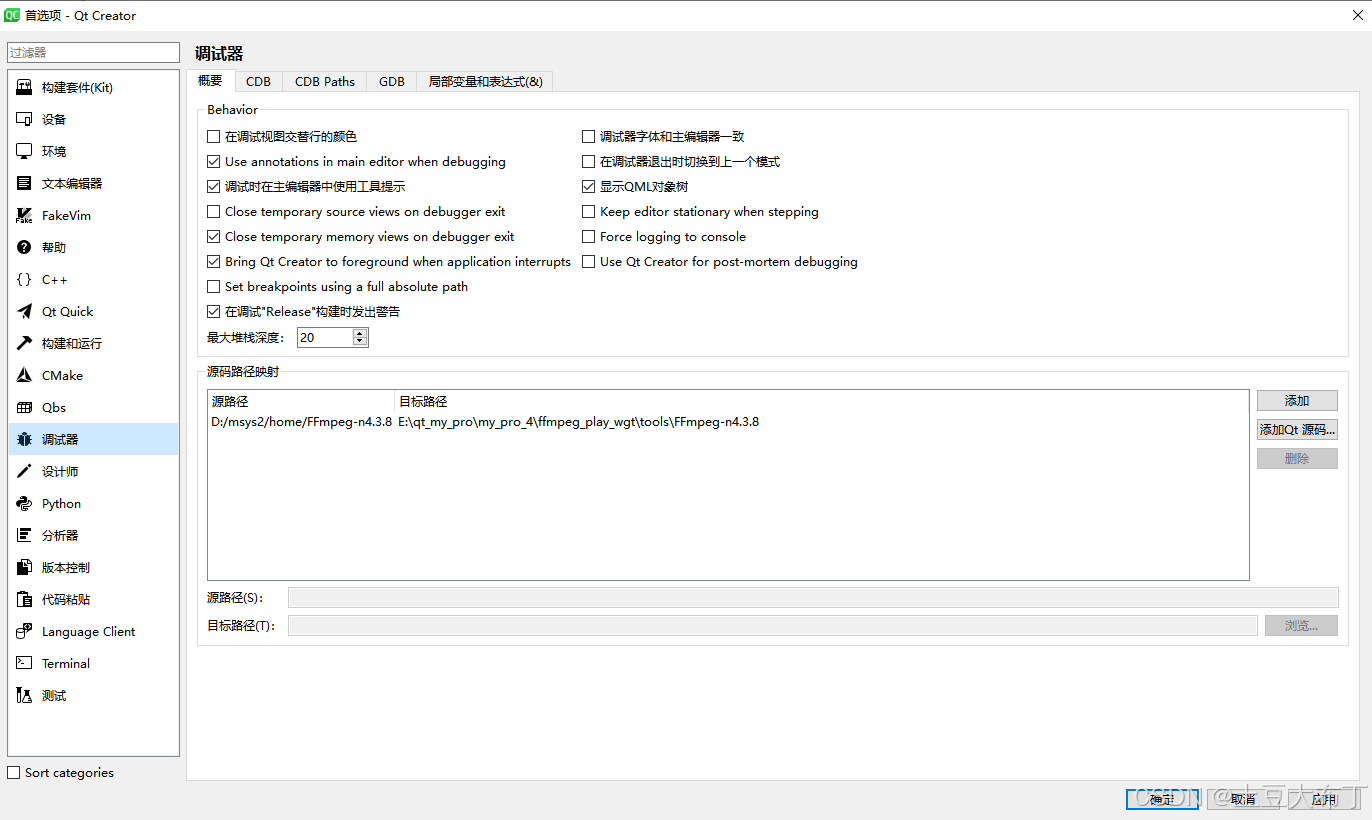1372x820 pixels.
Task: Toggle the Sort categories checkbox
Action: click(x=13, y=772)
